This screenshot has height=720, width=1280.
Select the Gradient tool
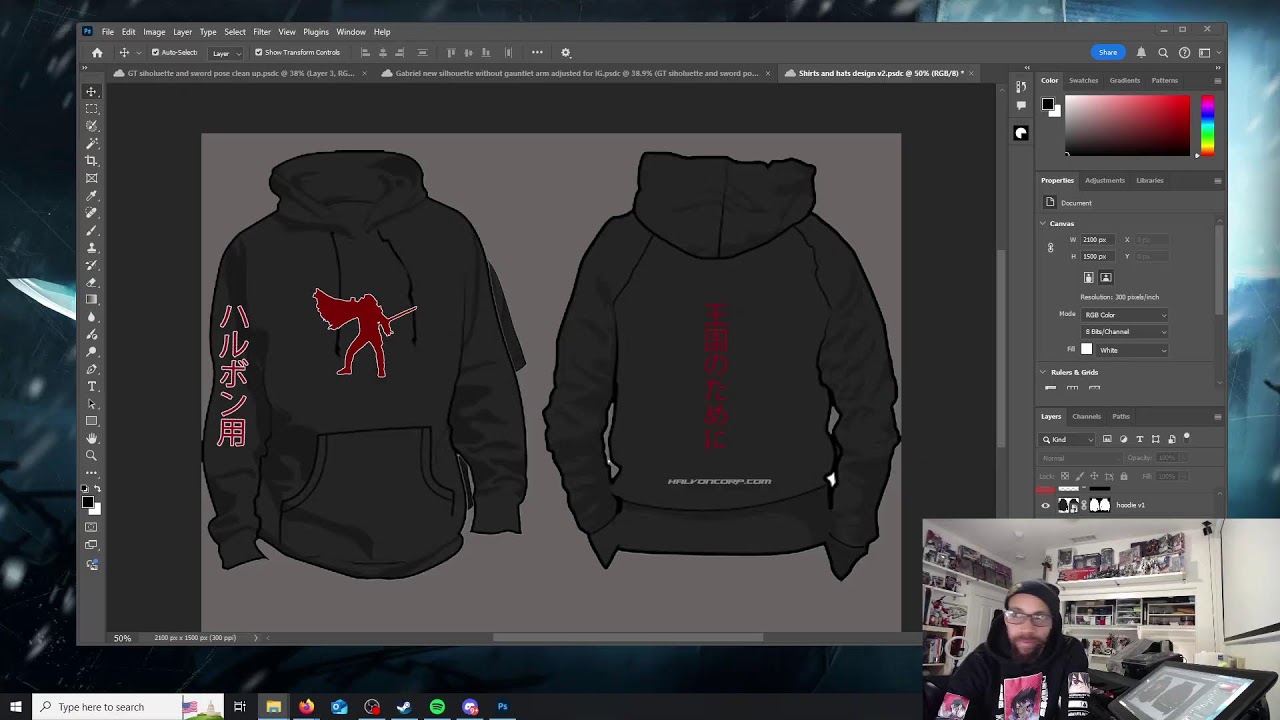pos(91,299)
